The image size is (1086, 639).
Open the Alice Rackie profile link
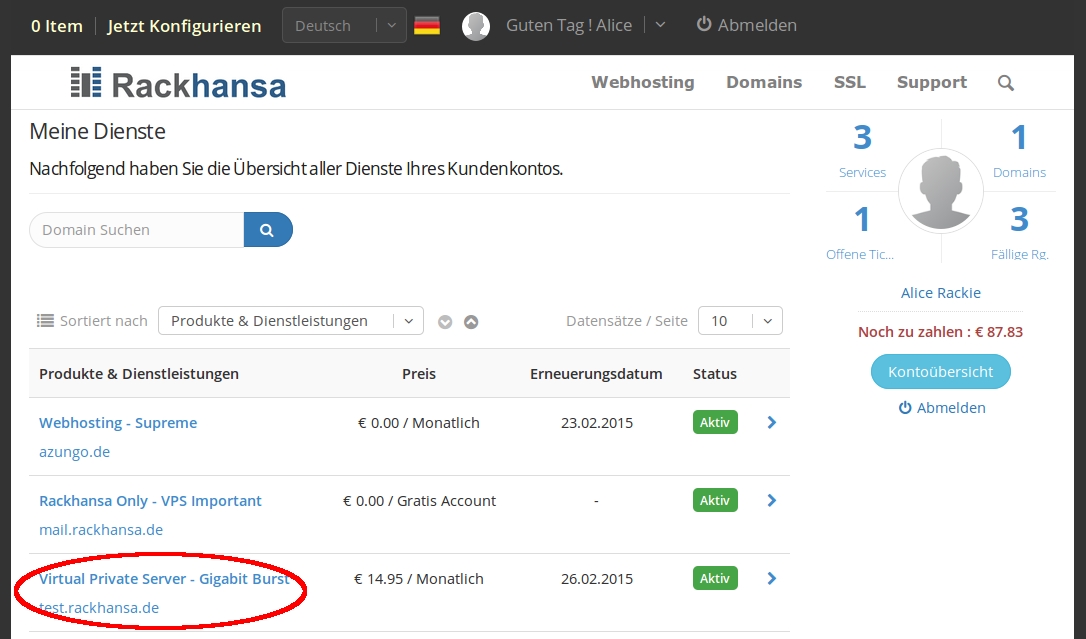941,293
